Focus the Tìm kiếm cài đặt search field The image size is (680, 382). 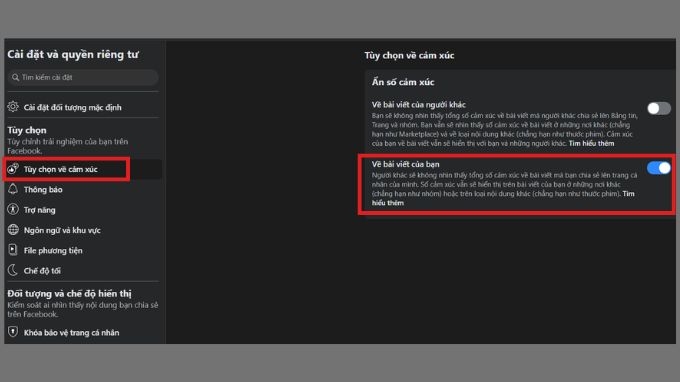pos(82,78)
